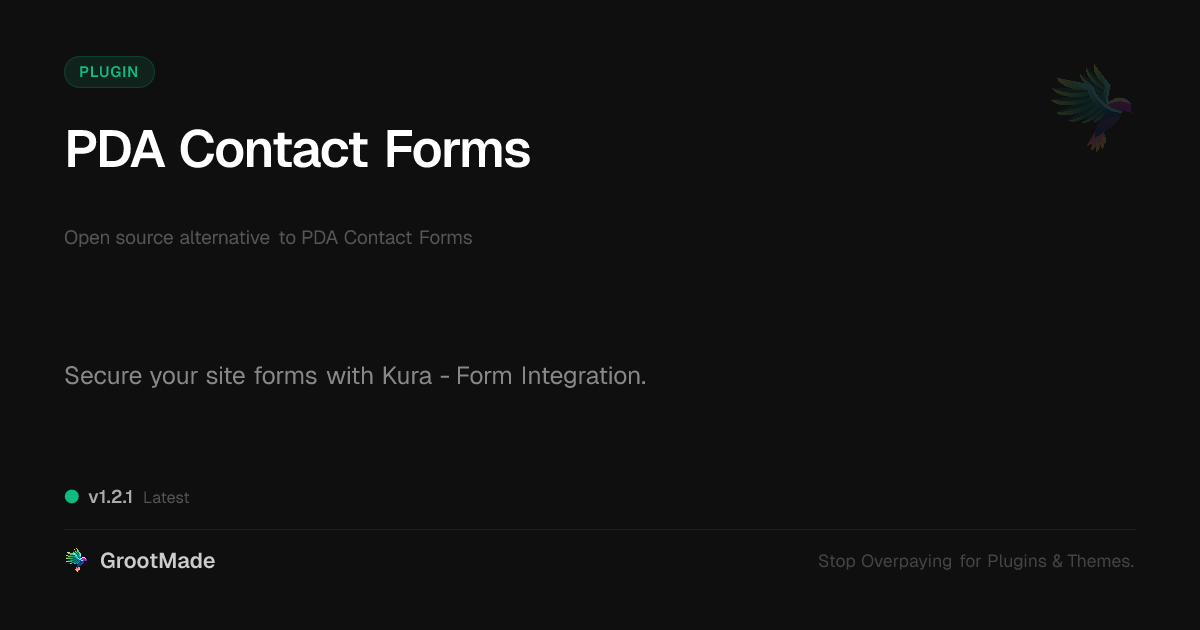Select the v1.2.1 version number

110,497
